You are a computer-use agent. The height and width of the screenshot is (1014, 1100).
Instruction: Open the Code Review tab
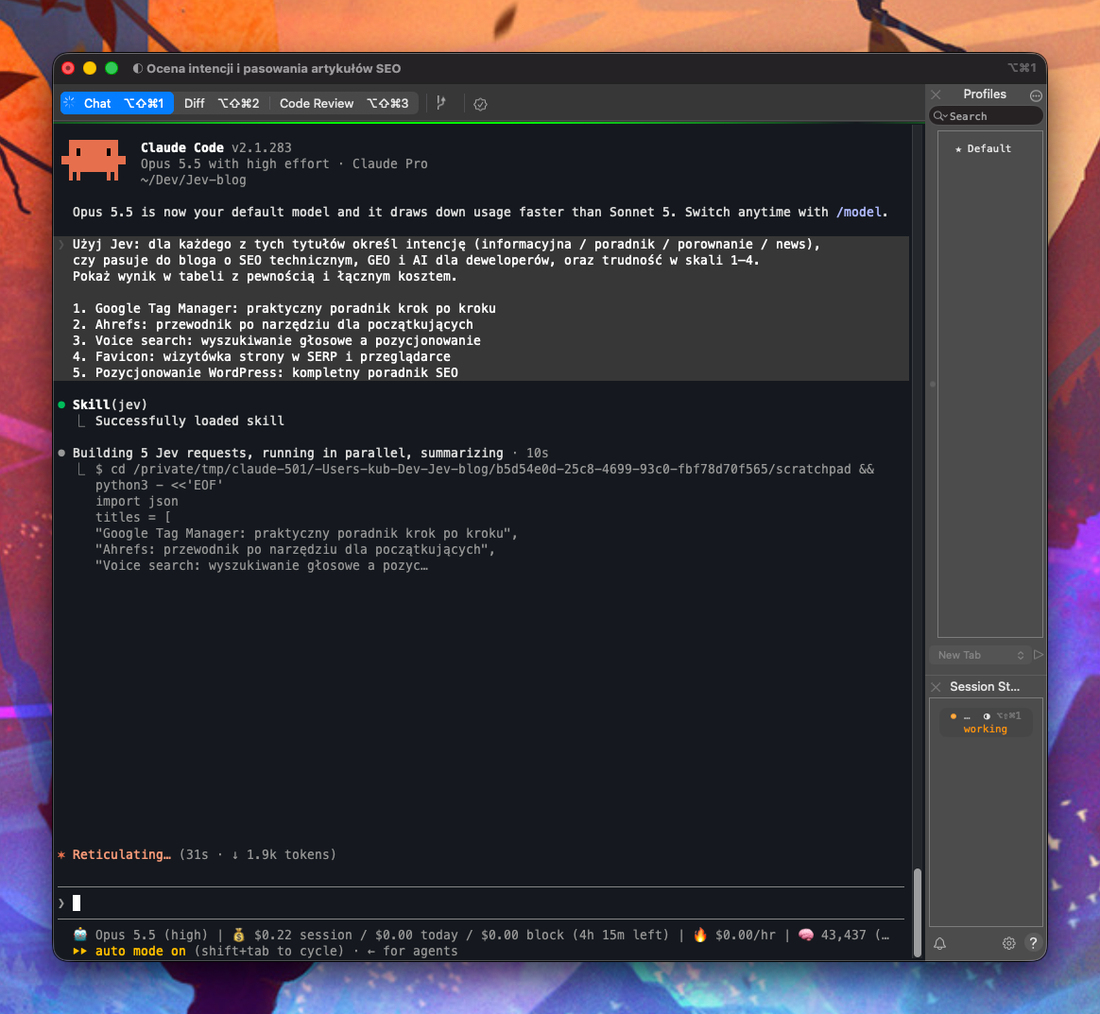(344, 103)
